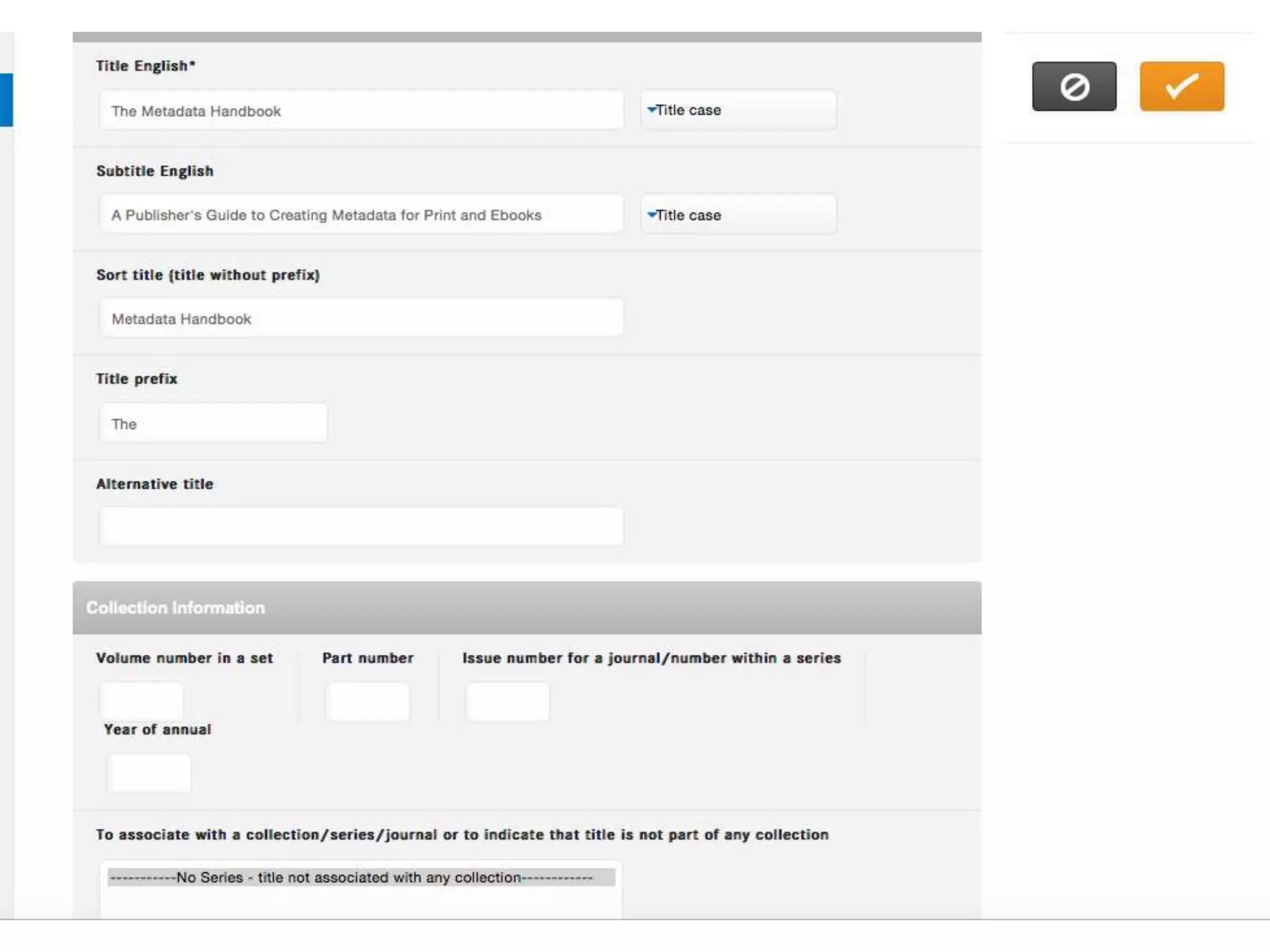Click the orange checkmark save button
The image size is (1270, 952).
coord(1181,86)
